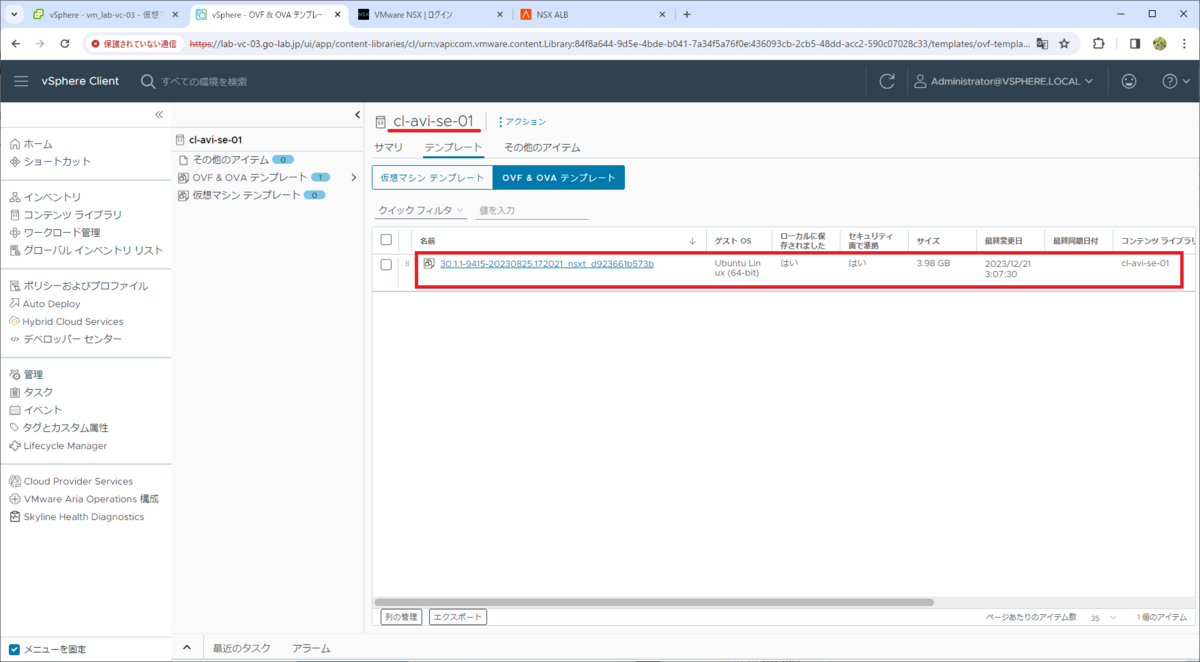Open Administration in sidebar
The width and height of the screenshot is (1200, 662).
26,374
